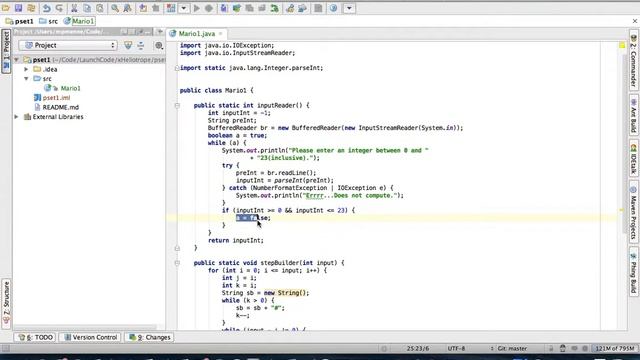Toggle the Maven Projects tool window
Screen dimensions: 640x360
(633, 212)
